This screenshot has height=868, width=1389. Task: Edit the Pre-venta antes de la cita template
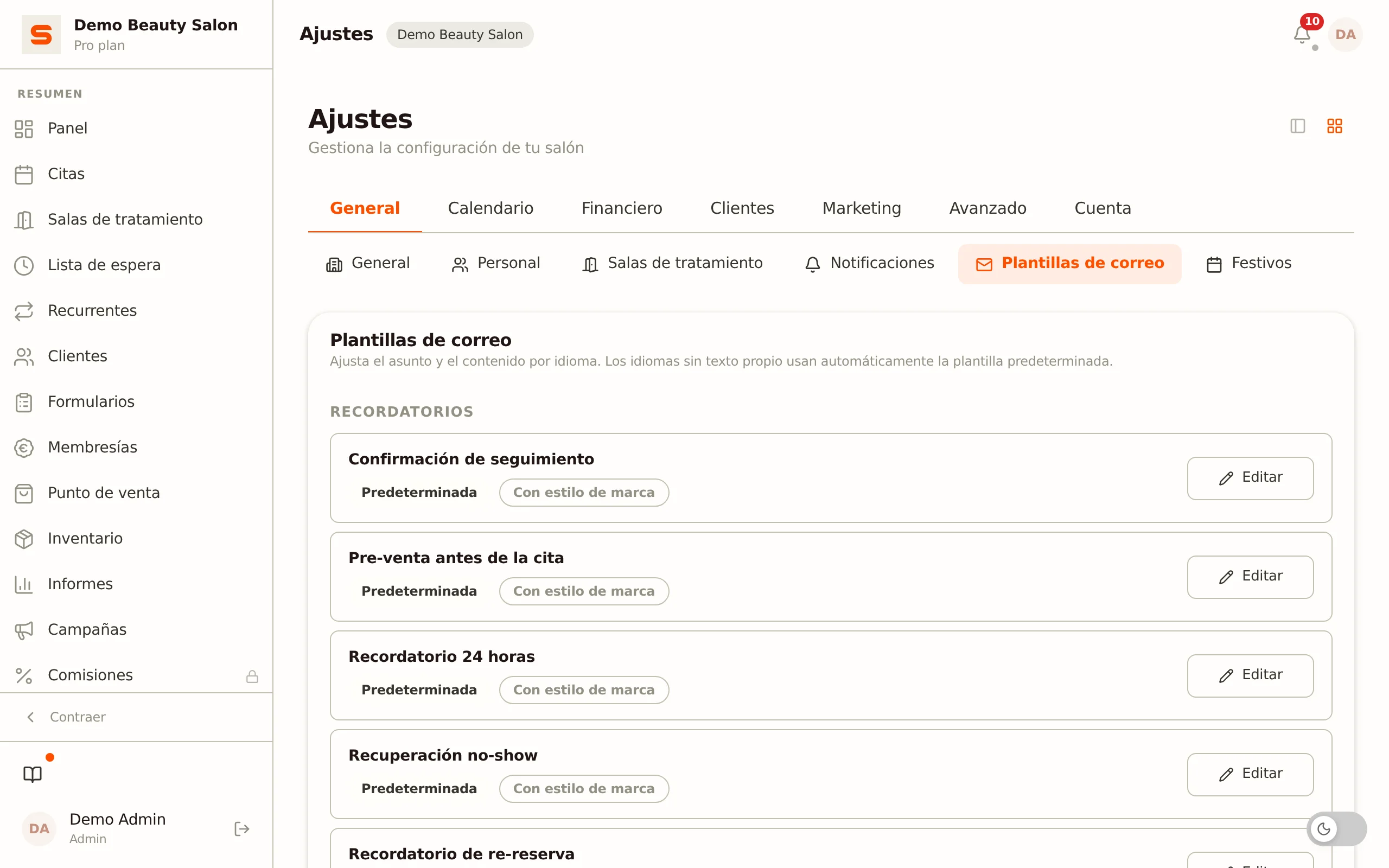(1250, 576)
